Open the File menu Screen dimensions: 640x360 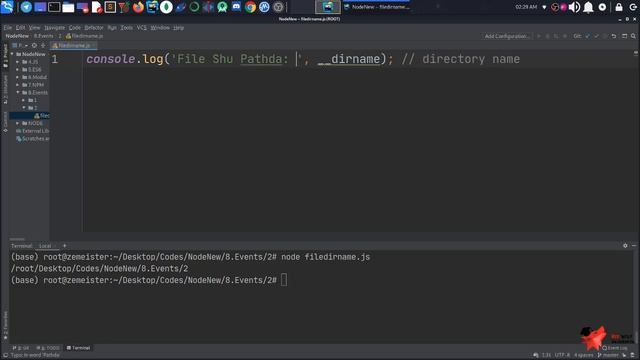click(8, 27)
